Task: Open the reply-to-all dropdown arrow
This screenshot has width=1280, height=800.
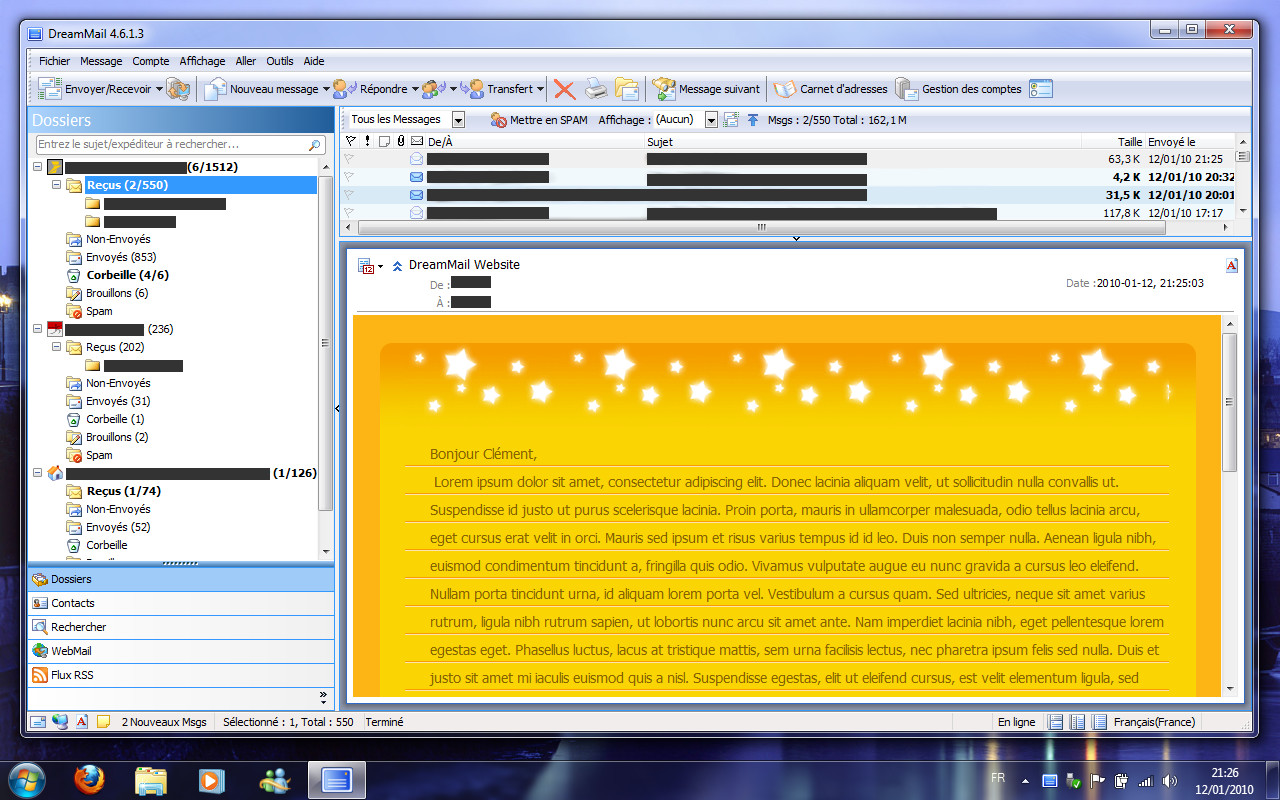Action: tap(452, 89)
